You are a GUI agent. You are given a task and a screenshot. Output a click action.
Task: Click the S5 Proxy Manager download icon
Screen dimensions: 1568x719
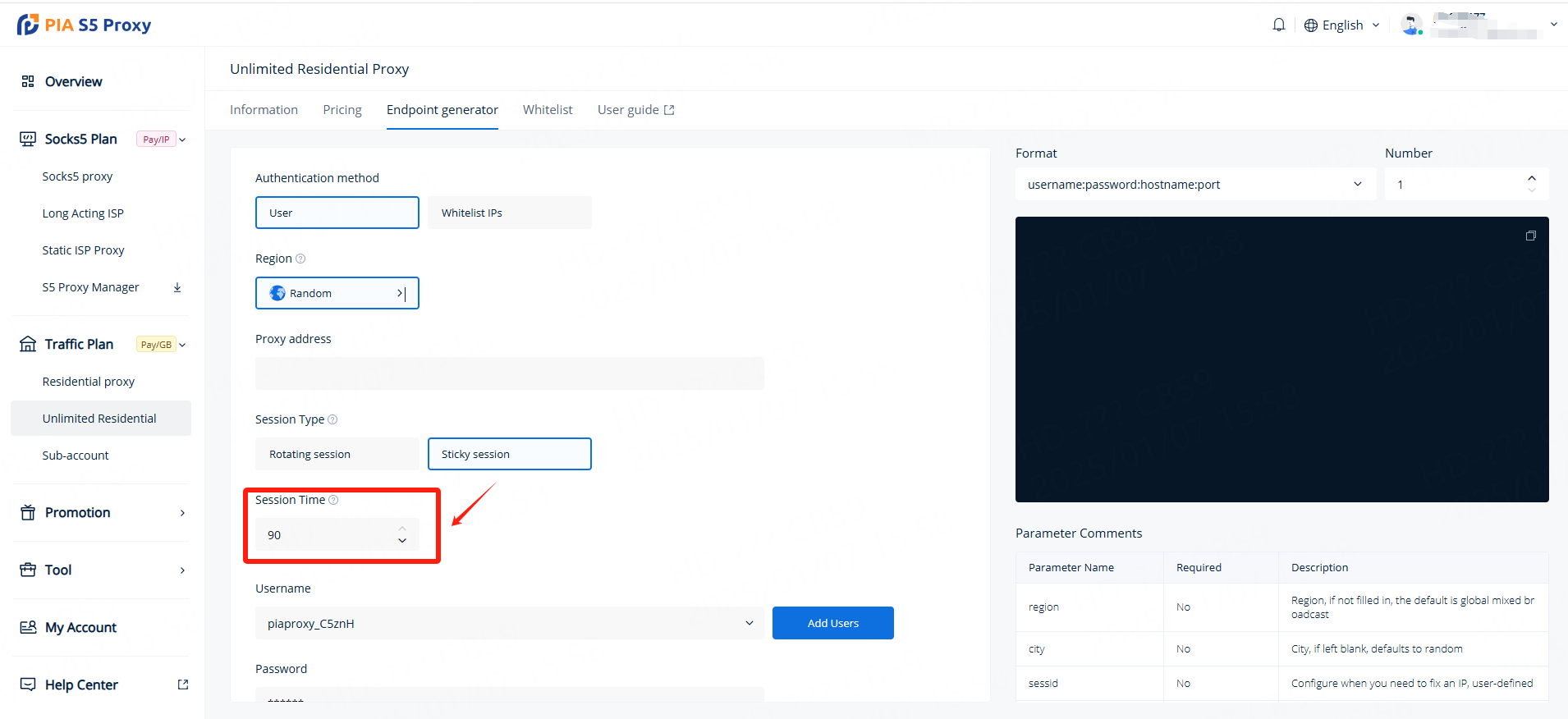pyautogui.click(x=177, y=287)
